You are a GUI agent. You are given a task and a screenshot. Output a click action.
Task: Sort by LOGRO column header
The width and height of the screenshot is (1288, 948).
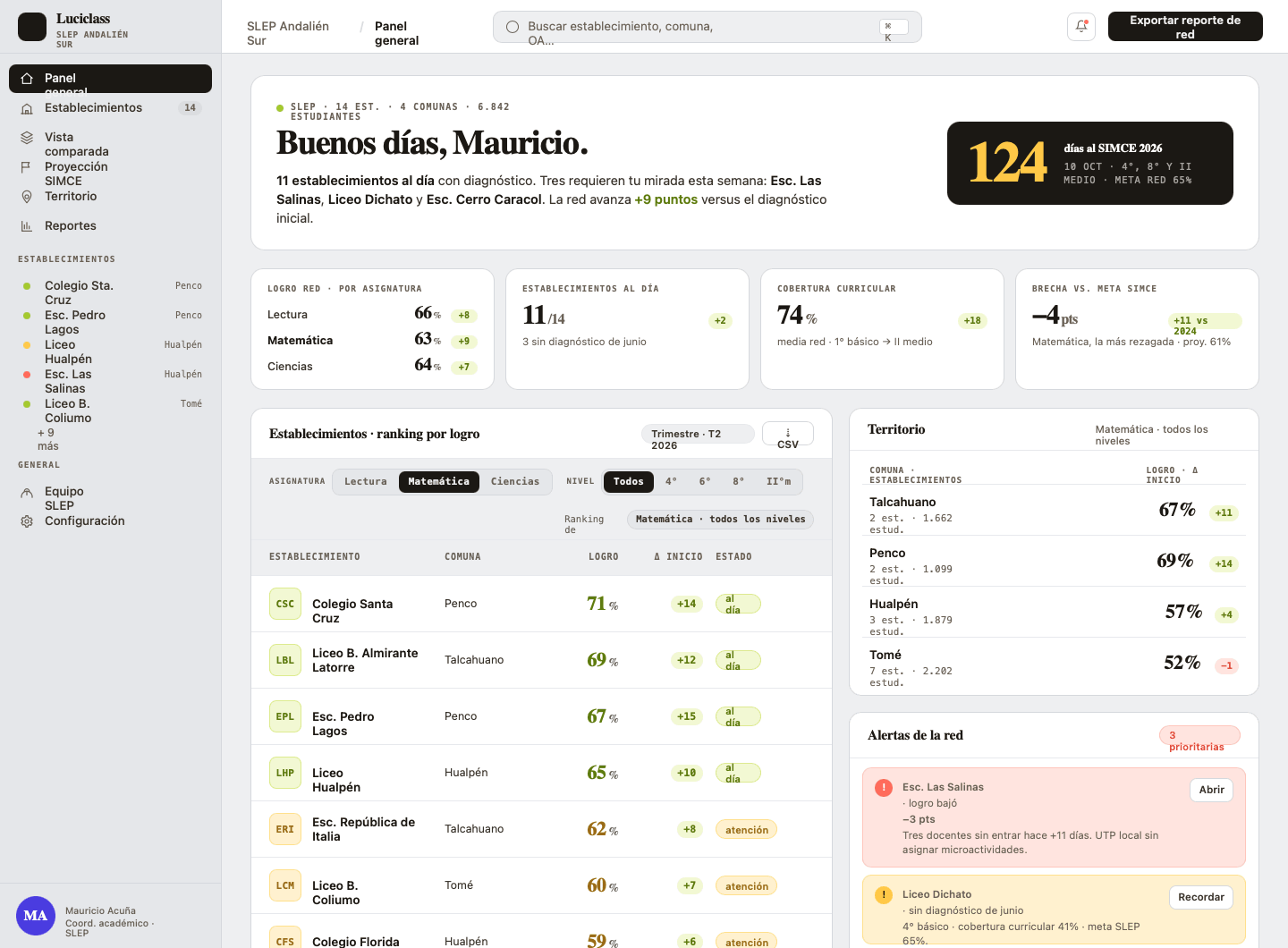[604, 556]
